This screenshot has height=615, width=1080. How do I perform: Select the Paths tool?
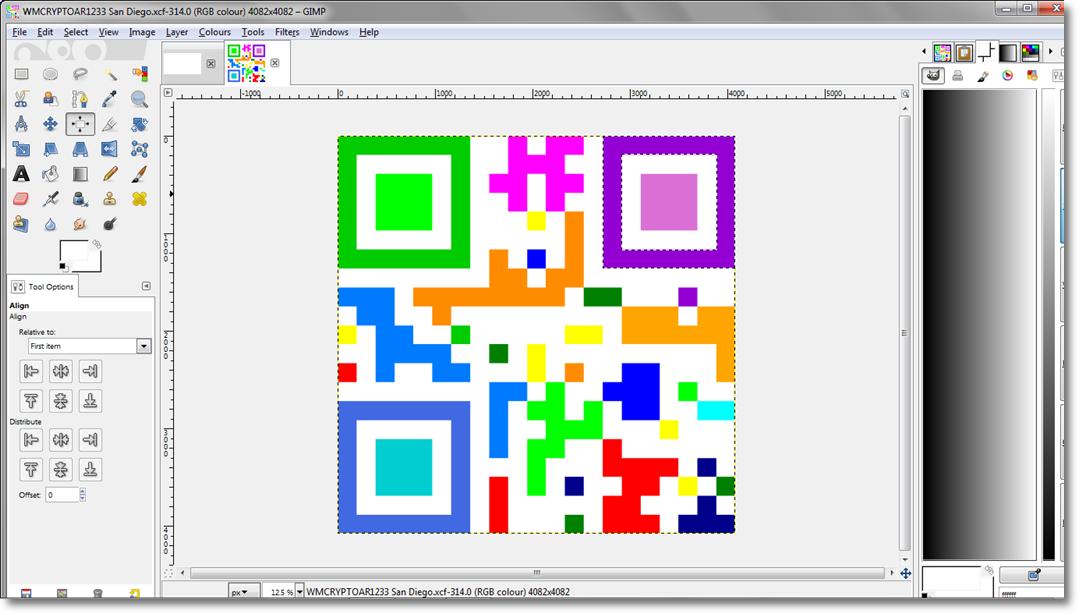click(x=80, y=99)
